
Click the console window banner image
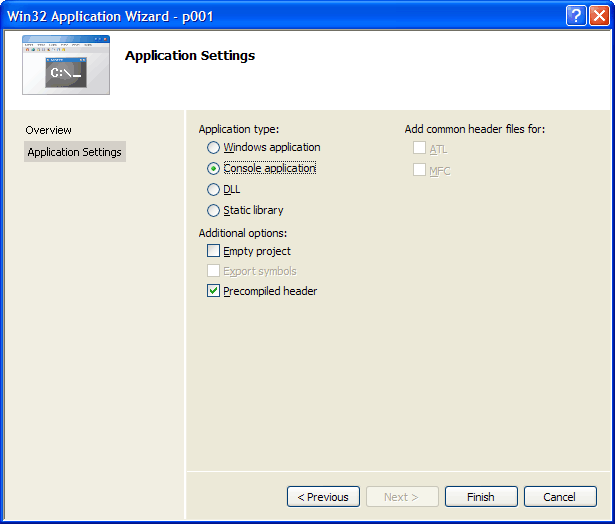[65, 66]
